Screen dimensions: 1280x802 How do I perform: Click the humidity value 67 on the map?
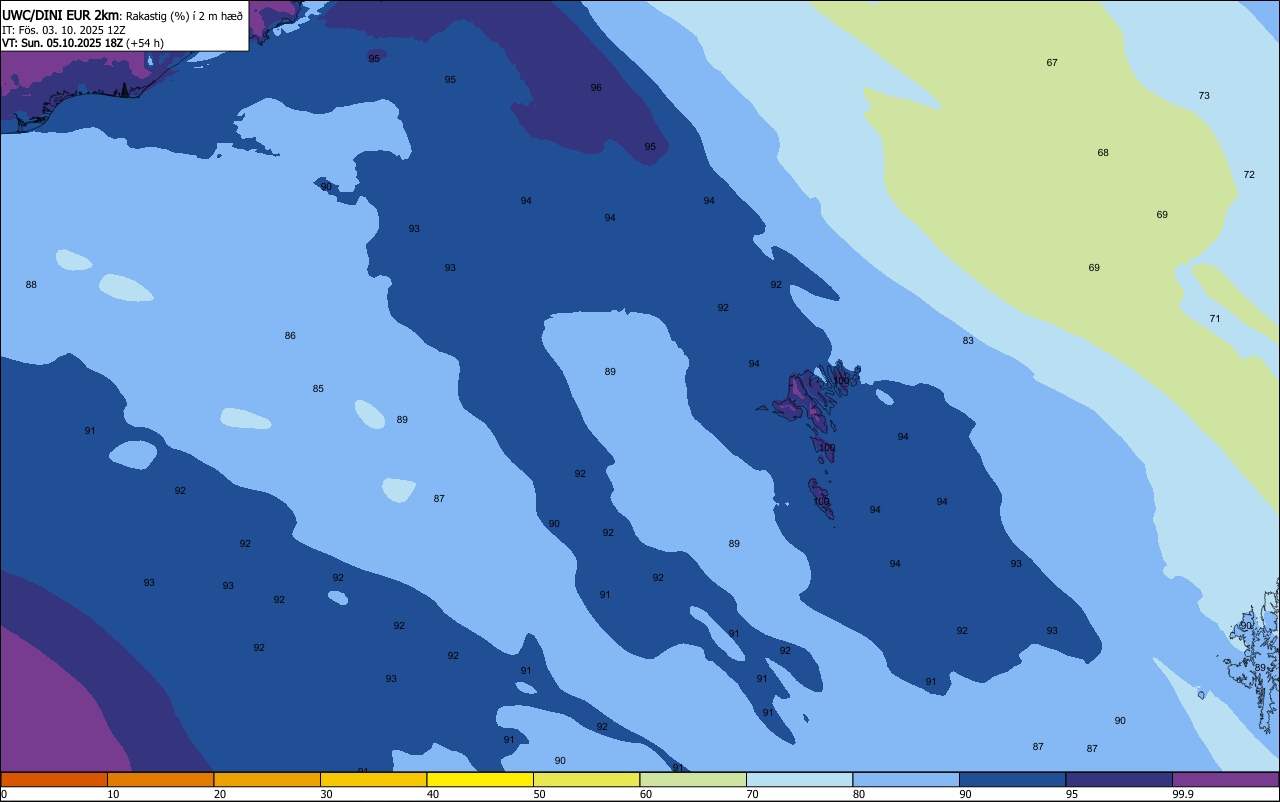point(1052,63)
